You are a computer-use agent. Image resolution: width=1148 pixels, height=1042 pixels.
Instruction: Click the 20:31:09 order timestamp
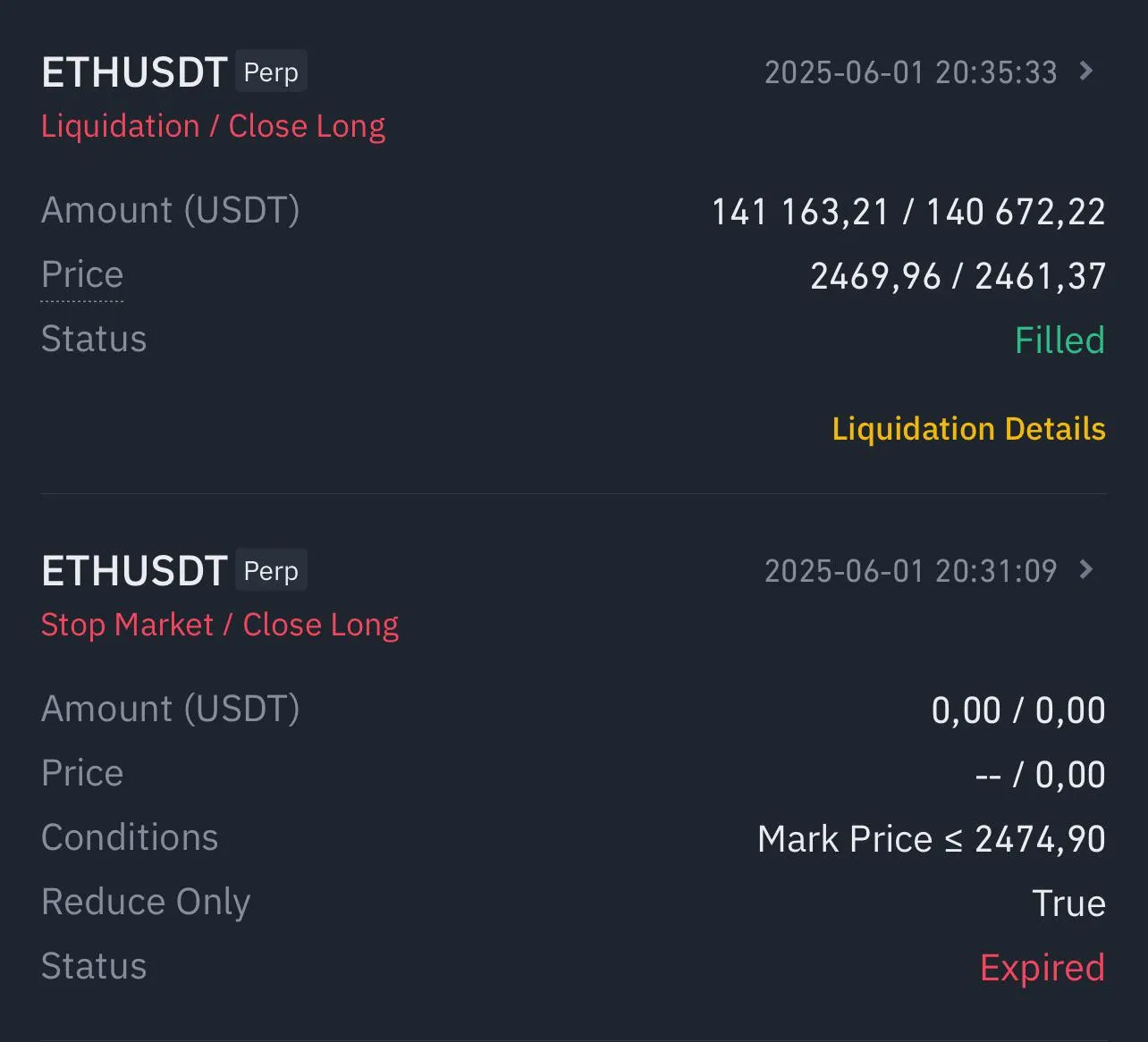pos(910,571)
